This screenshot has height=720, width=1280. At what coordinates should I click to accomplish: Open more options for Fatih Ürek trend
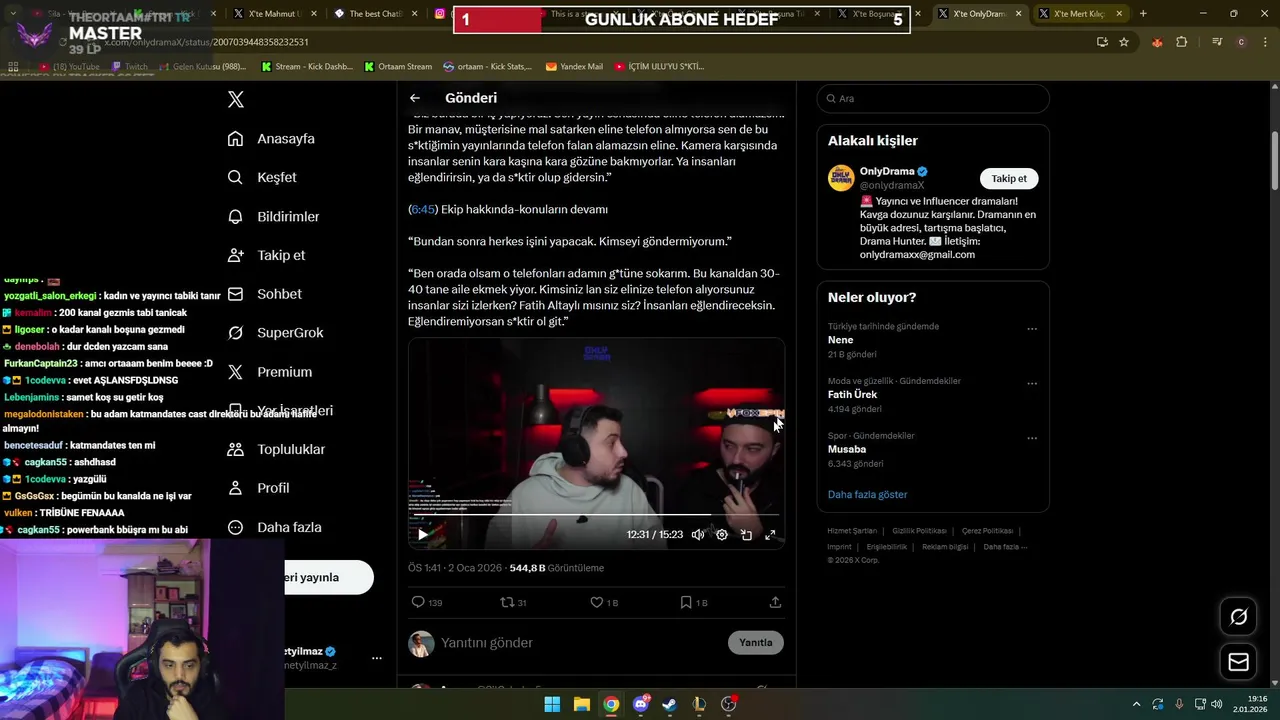tap(1032, 384)
